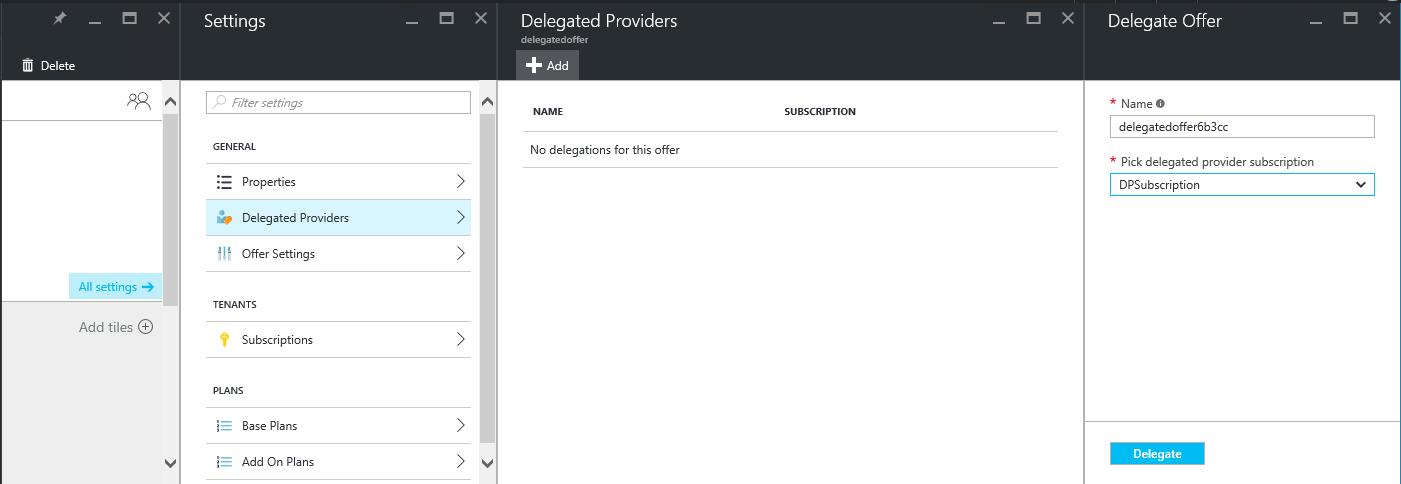Open the delegated provider subscription dropdown

coord(1241,185)
